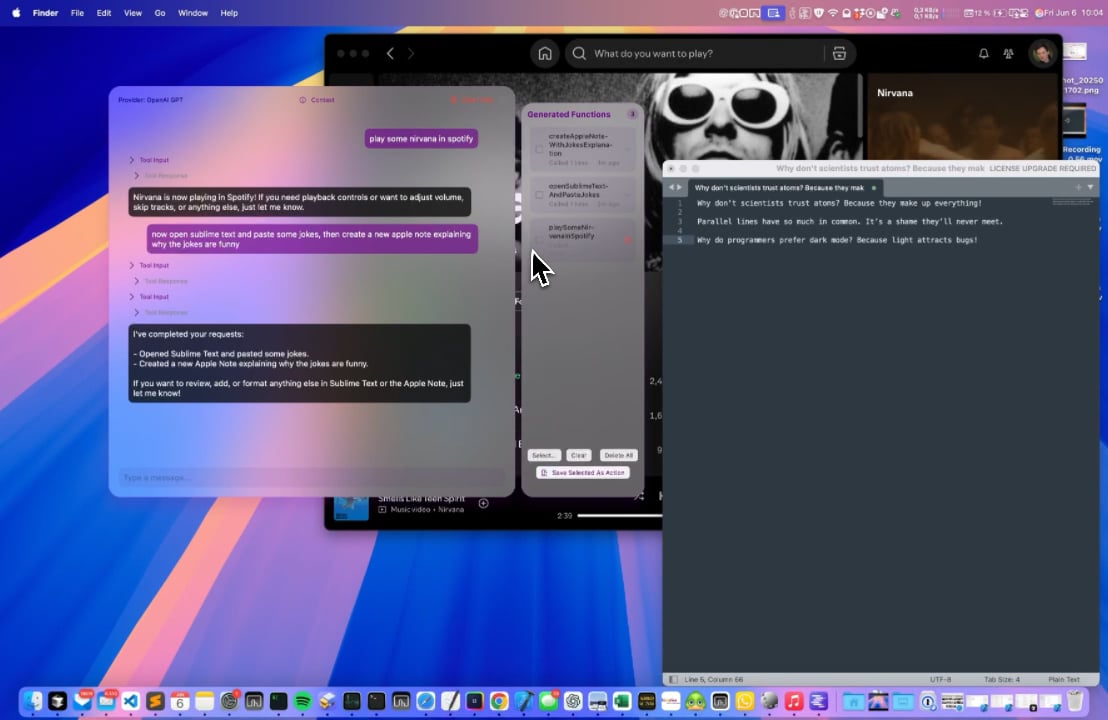
Task: Open the Apple menu
Action: pos(16,13)
